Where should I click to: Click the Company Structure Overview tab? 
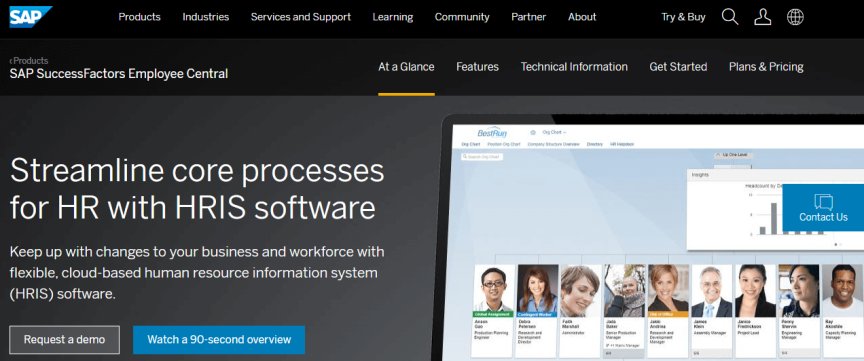pyautogui.click(x=553, y=144)
